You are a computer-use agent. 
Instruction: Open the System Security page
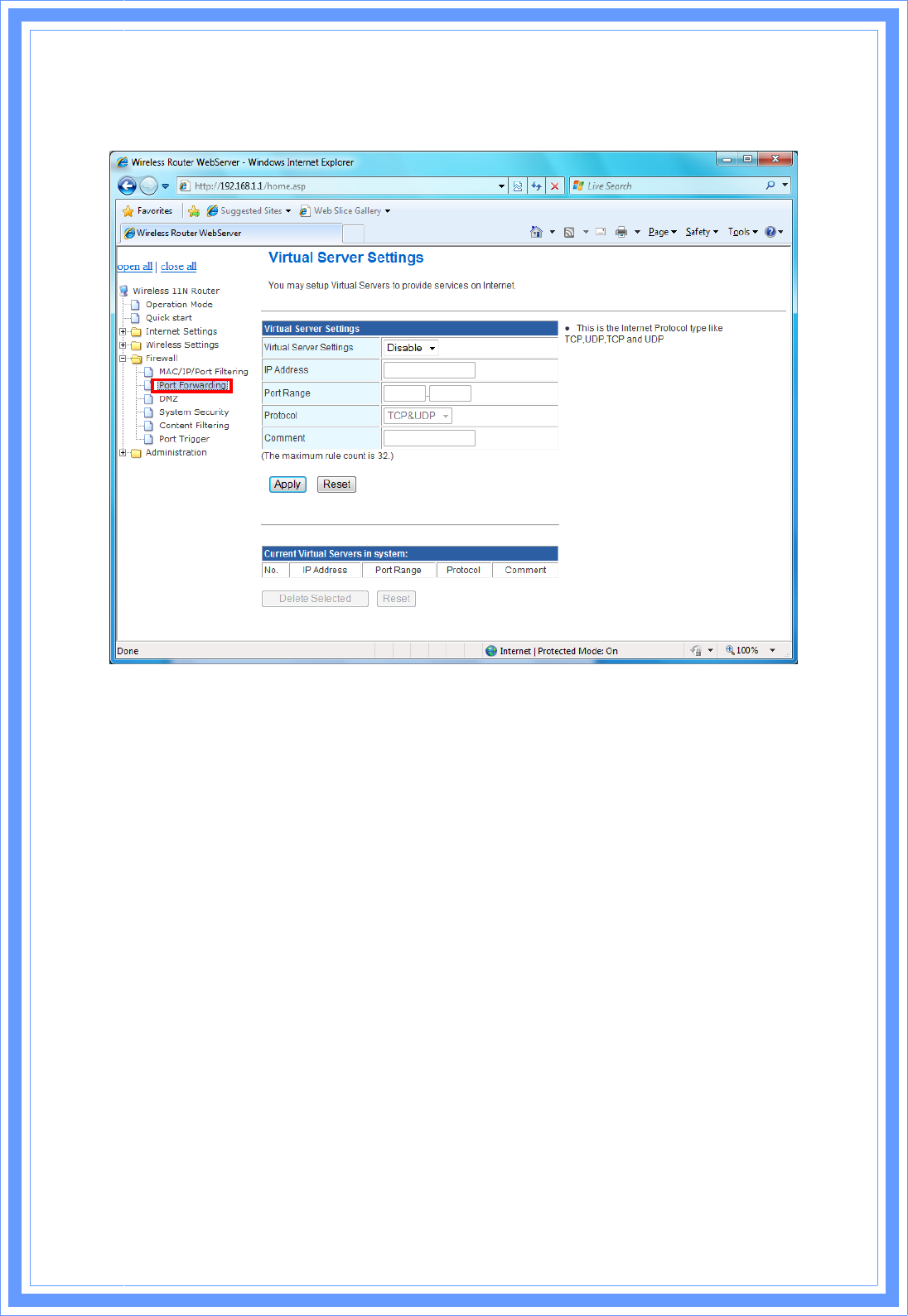pos(194,412)
